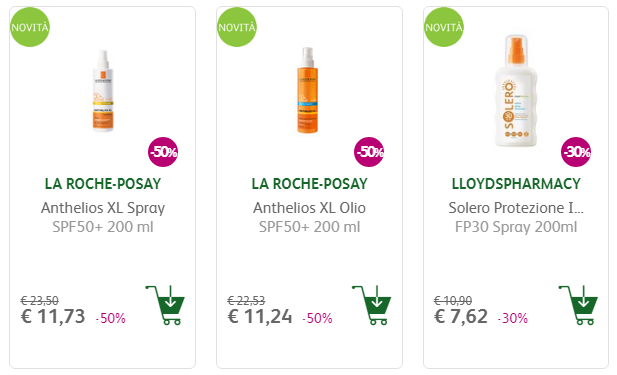Open first LA ROCHE-POSAY brand link
Screen dimensions: 617x375
pyautogui.click(x=103, y=184)
